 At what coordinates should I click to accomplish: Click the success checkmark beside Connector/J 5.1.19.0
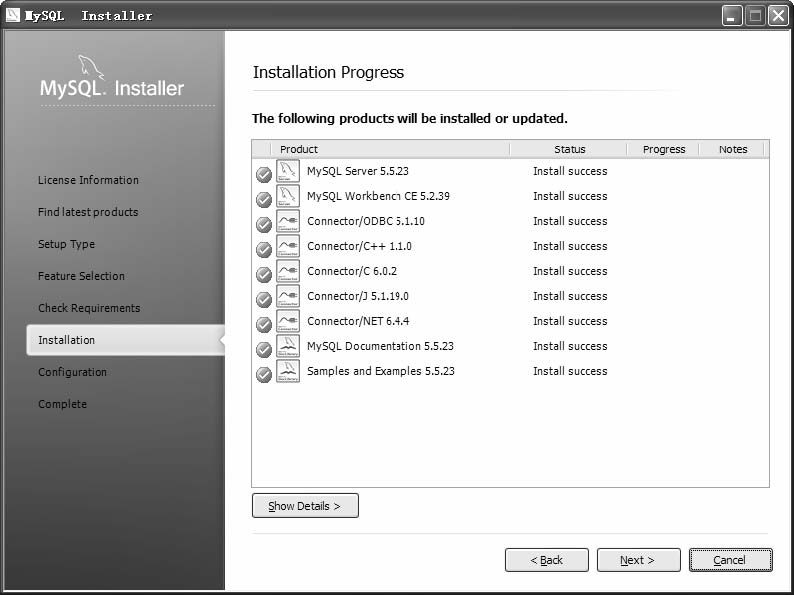pyautogui.click(x=264, y=300)
